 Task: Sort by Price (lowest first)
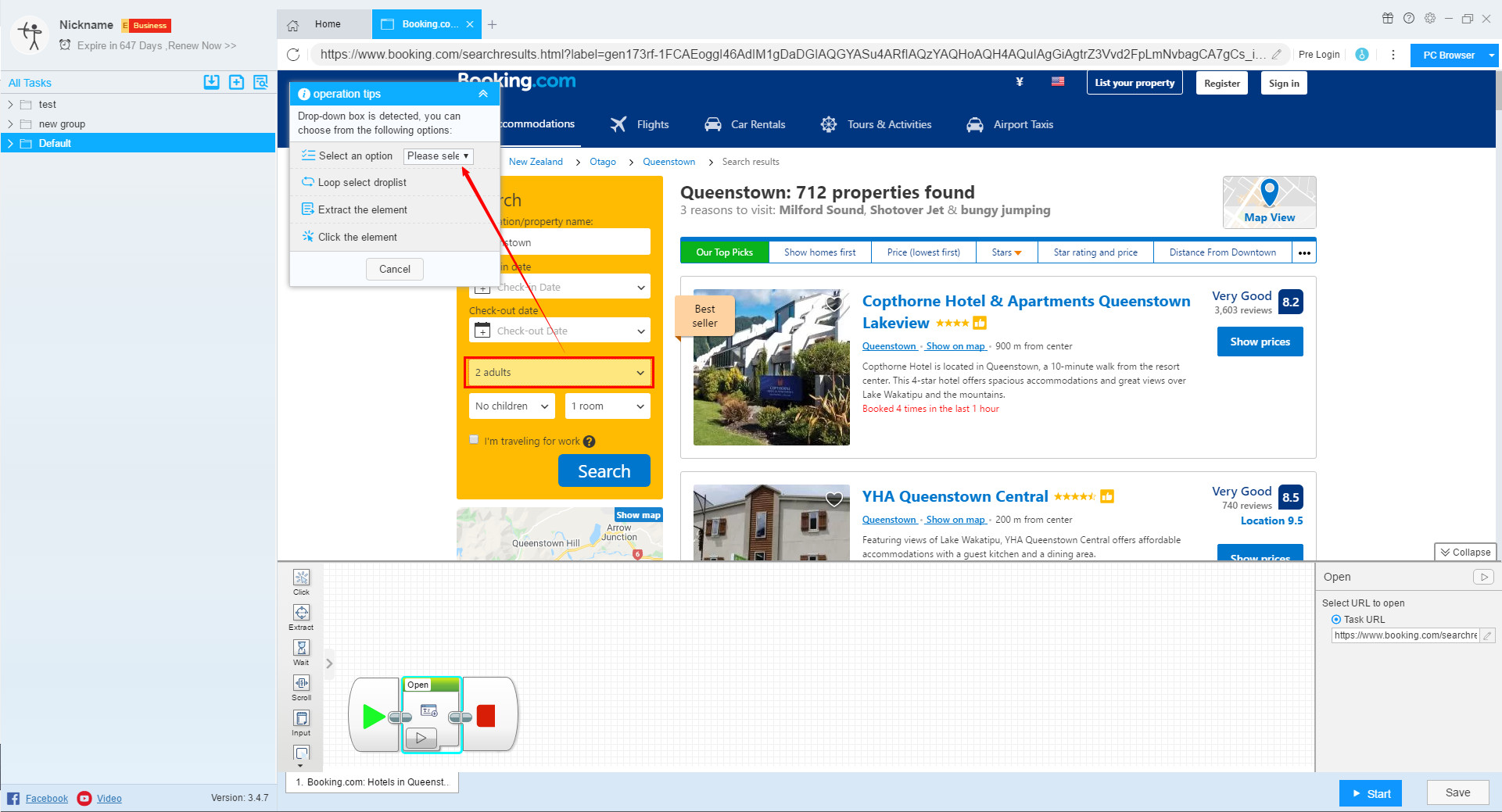tap(923, 252)
